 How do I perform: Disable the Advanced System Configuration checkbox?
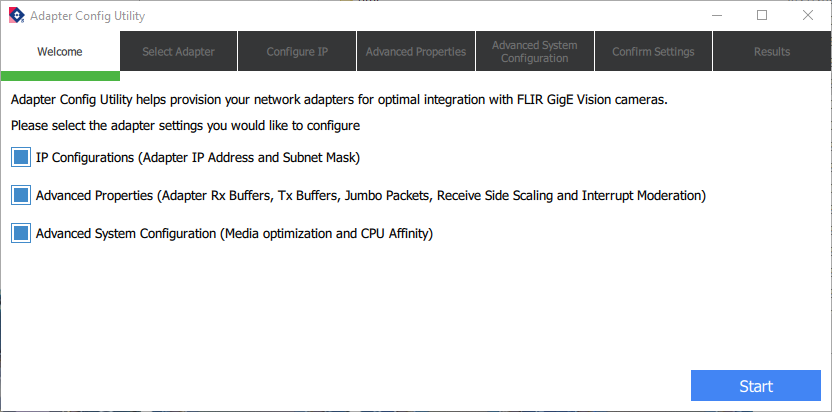tap(21, 233)
